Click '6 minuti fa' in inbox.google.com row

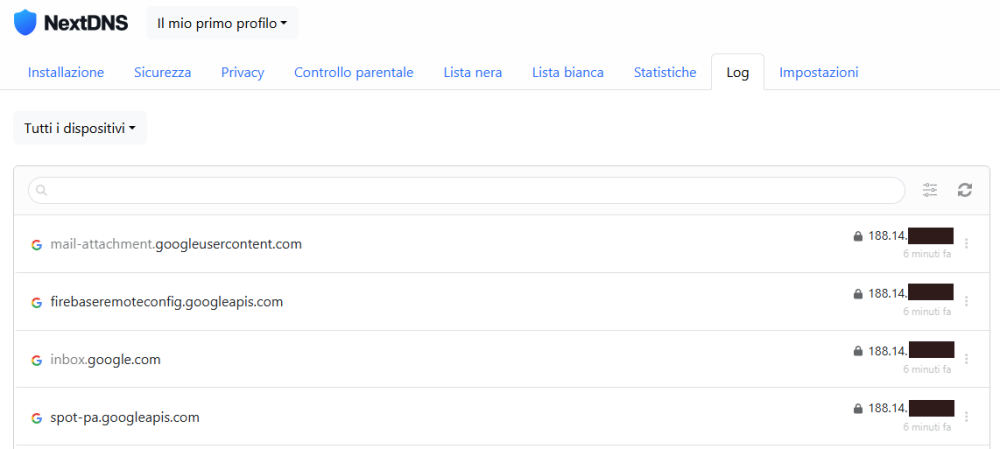click(927, 369)
